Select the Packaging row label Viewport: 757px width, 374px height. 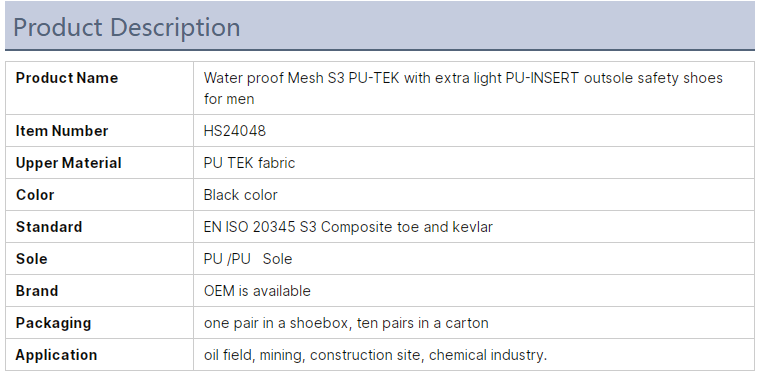click(53, 323)
